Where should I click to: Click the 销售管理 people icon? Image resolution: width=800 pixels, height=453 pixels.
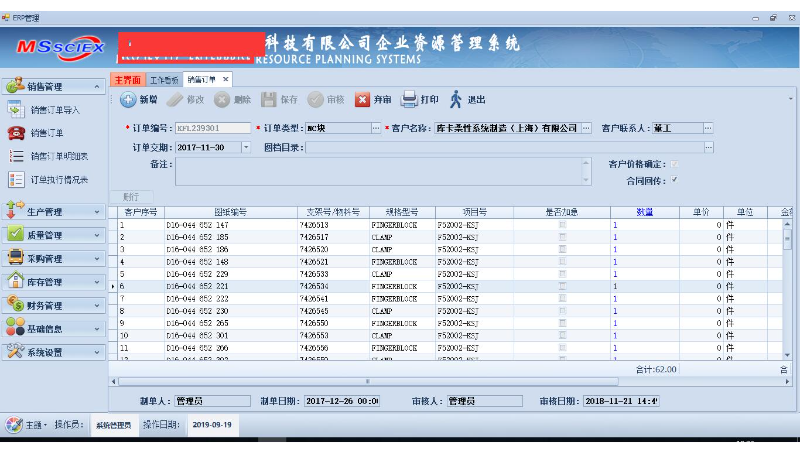[x=15, y=86]
